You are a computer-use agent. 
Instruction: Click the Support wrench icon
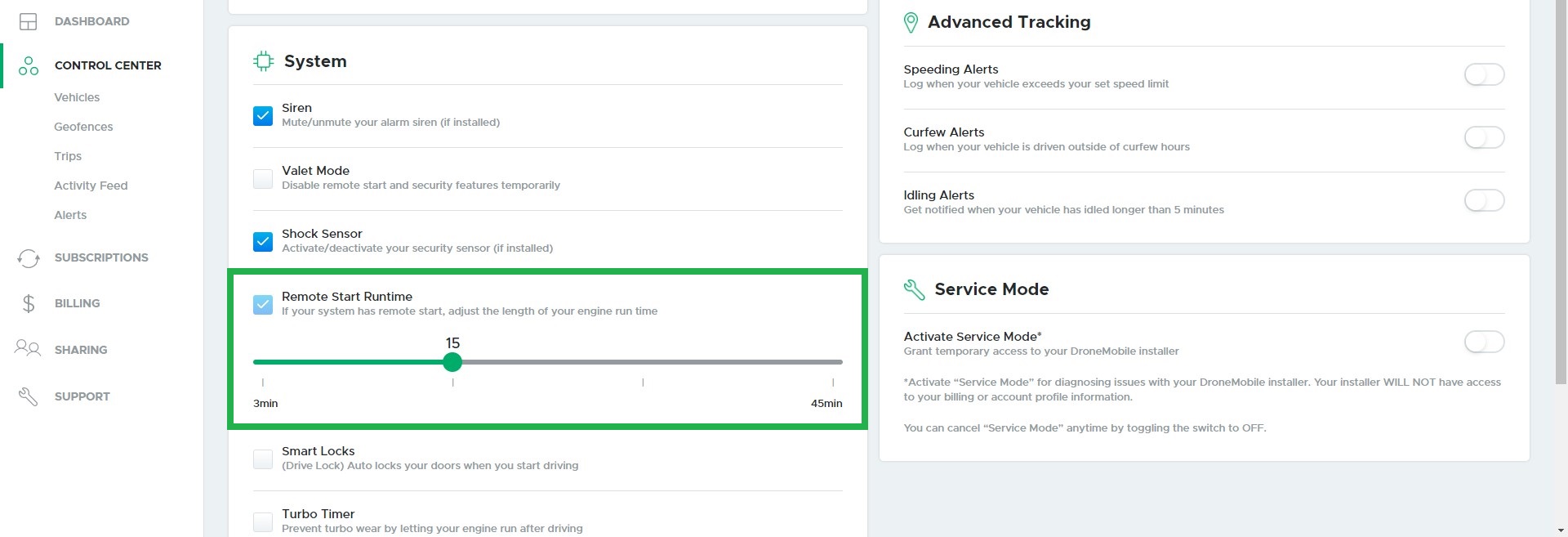click(x=29, y=396)
